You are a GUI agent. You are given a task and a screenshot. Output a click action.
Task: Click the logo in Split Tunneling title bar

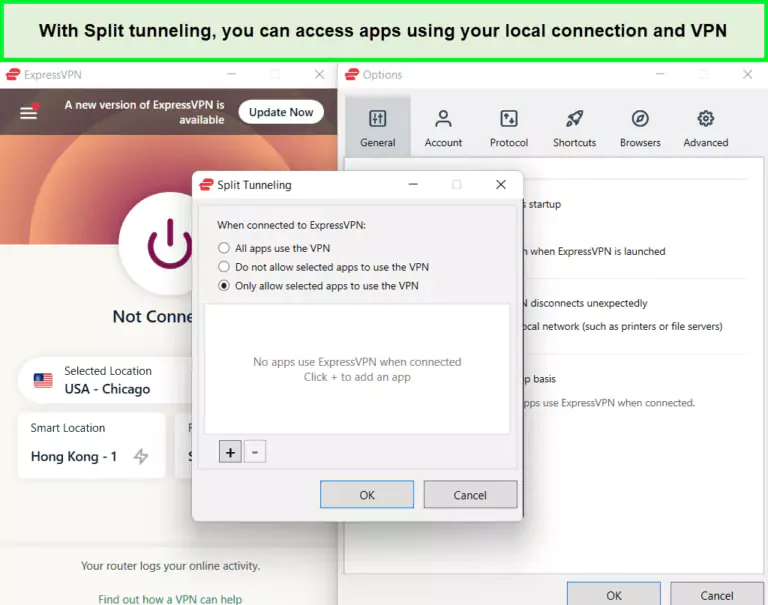tap(206, 185)
